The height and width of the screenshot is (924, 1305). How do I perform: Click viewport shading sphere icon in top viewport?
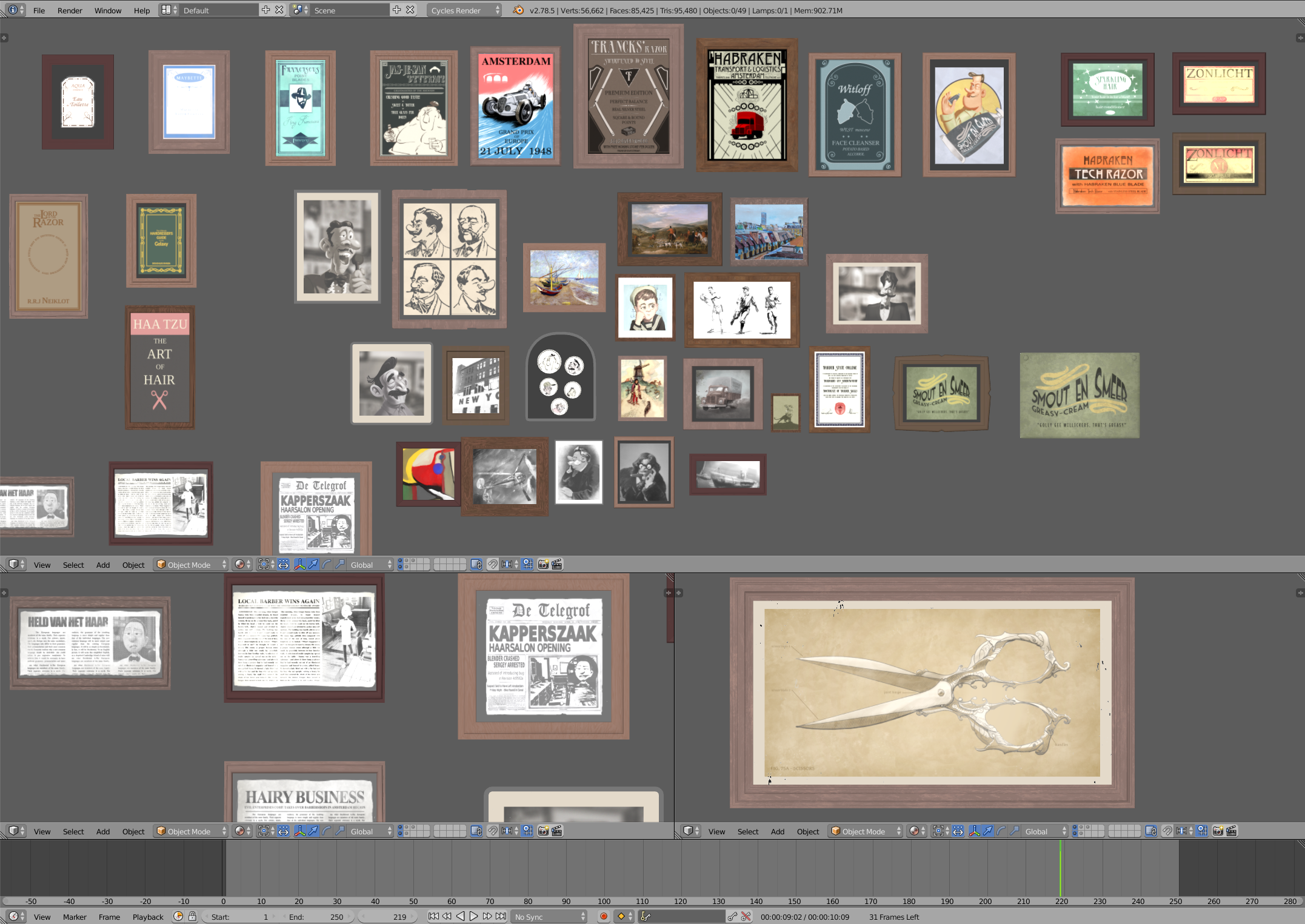click(x=240, y=565)
